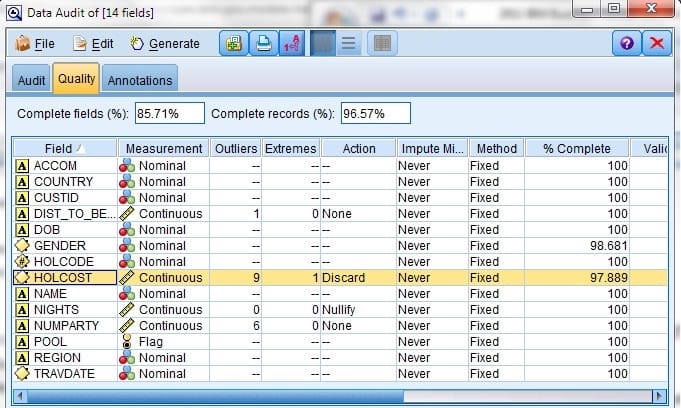Screen dimensions: 681x408
Task: Click the print icon in toolbar
Action: (x=262, y=44)
